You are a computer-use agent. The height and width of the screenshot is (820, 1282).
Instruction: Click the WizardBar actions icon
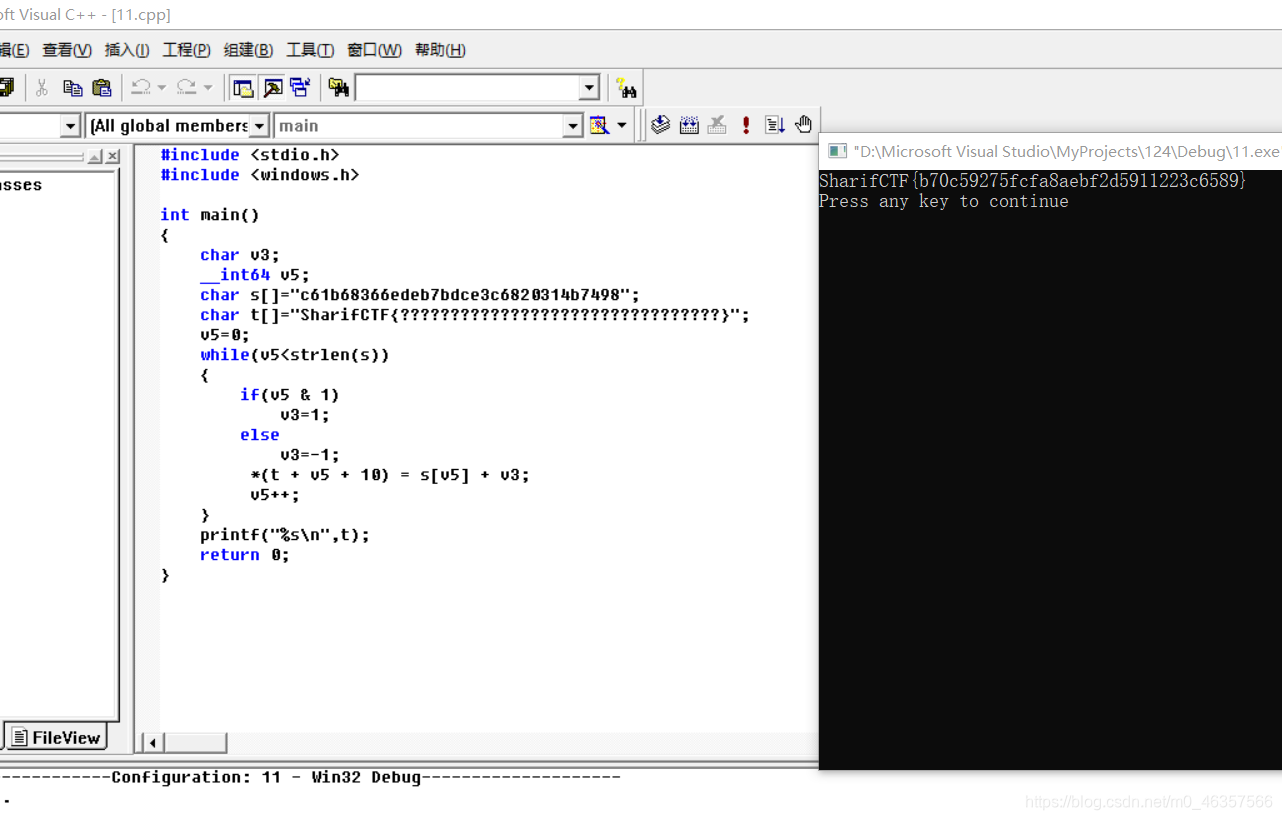pyautogui.click(x=599, y=125)
